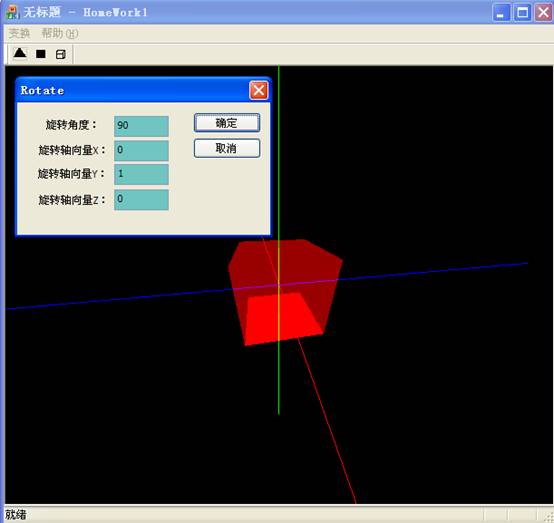The width and height of the screenshot is (554, 523).
Task: Click the 旋转轴向量Y input field
Action: 141,174
